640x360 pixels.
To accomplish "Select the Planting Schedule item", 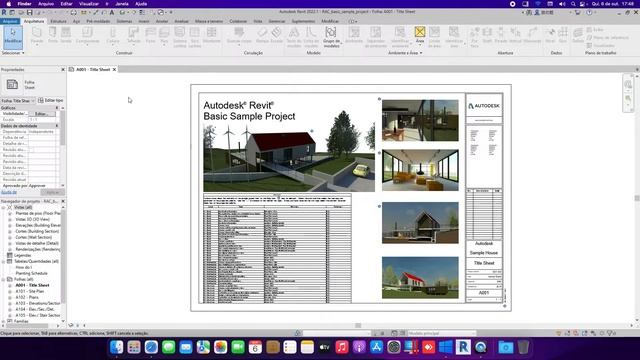I will [x=31, y=273].
